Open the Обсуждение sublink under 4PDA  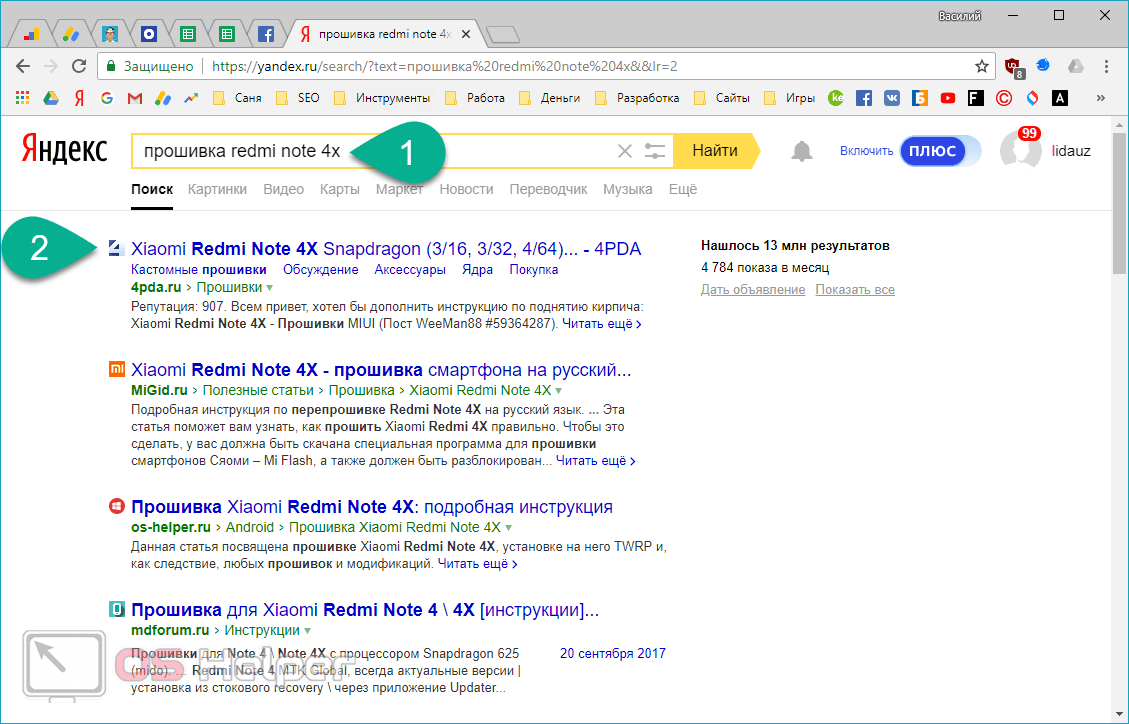320,270
